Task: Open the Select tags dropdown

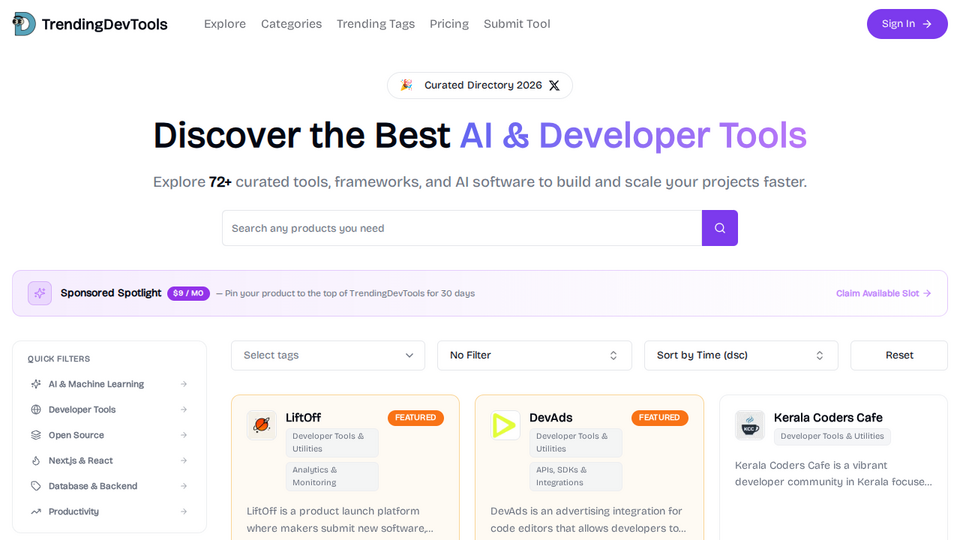Action: coord(328,355)
